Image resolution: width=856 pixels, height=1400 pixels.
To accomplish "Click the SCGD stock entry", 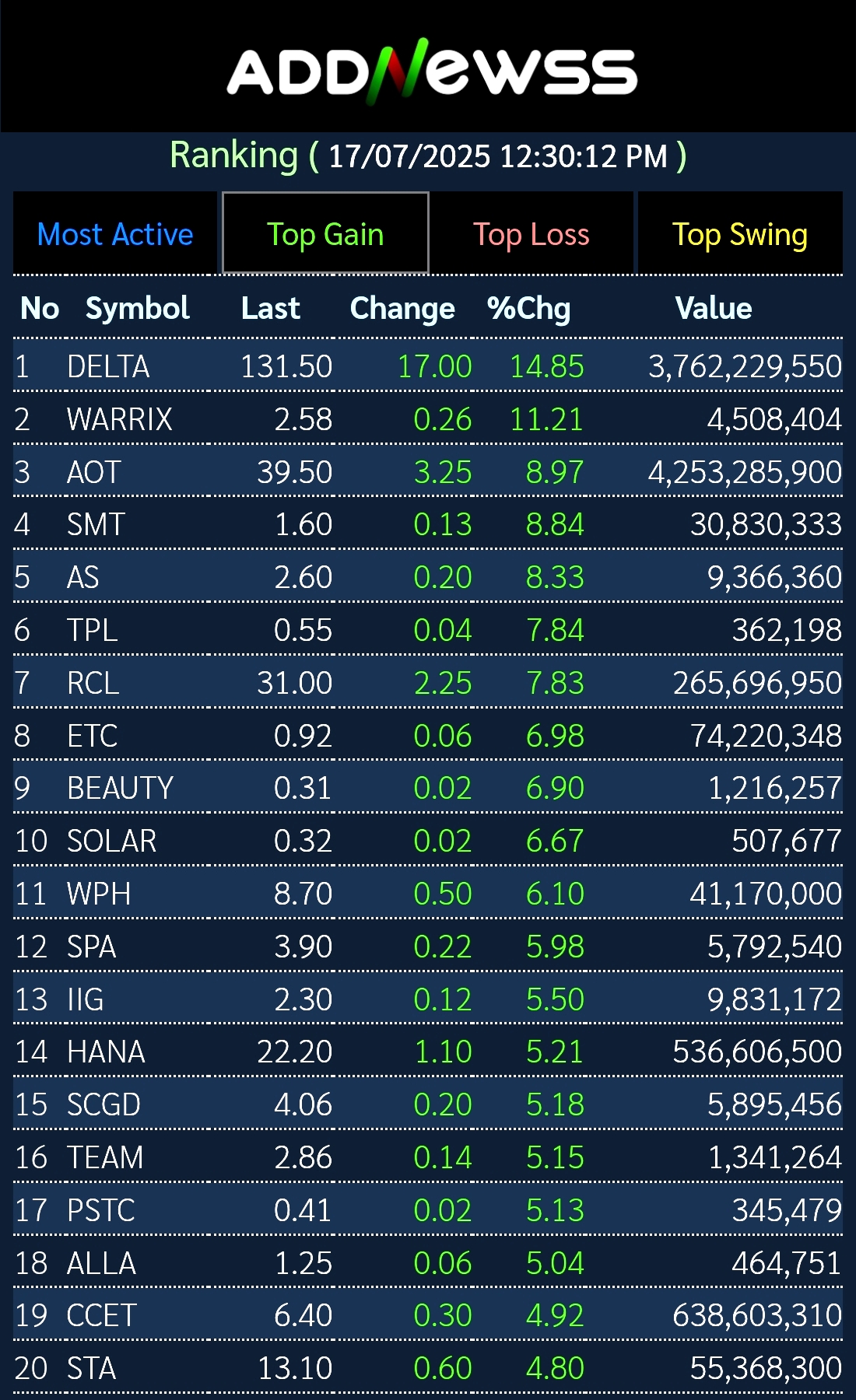I will [x=103, y=1104].
